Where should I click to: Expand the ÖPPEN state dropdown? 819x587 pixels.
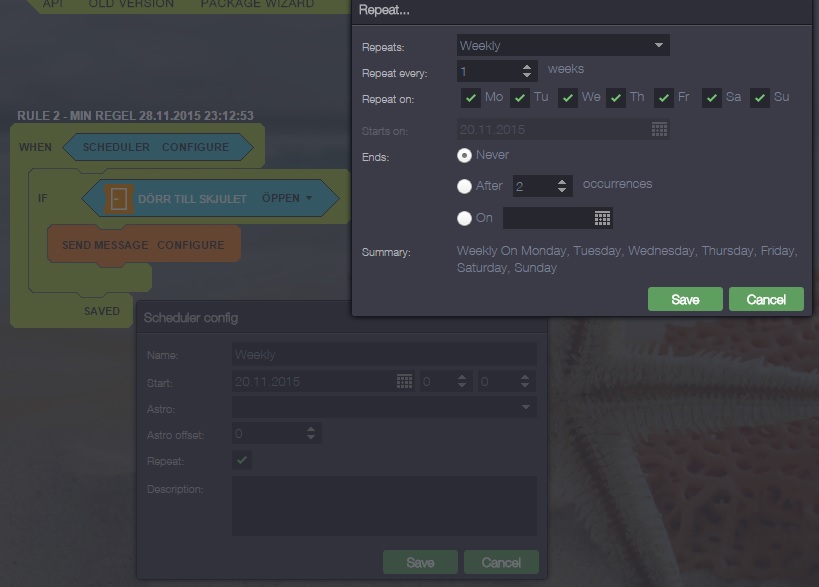(287, 198)
